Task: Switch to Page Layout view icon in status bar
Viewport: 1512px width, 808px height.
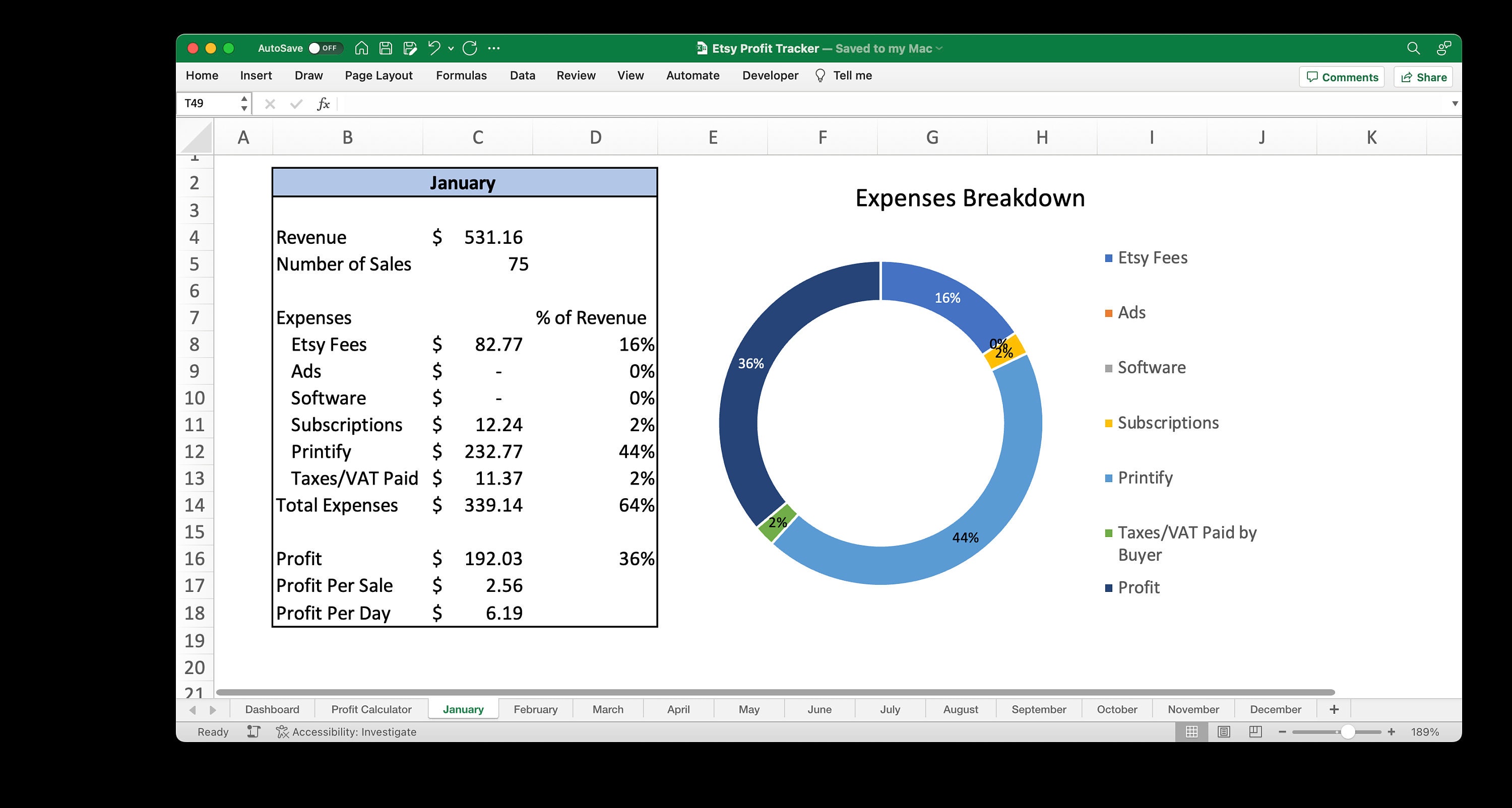Action: tap(1224, 732)
